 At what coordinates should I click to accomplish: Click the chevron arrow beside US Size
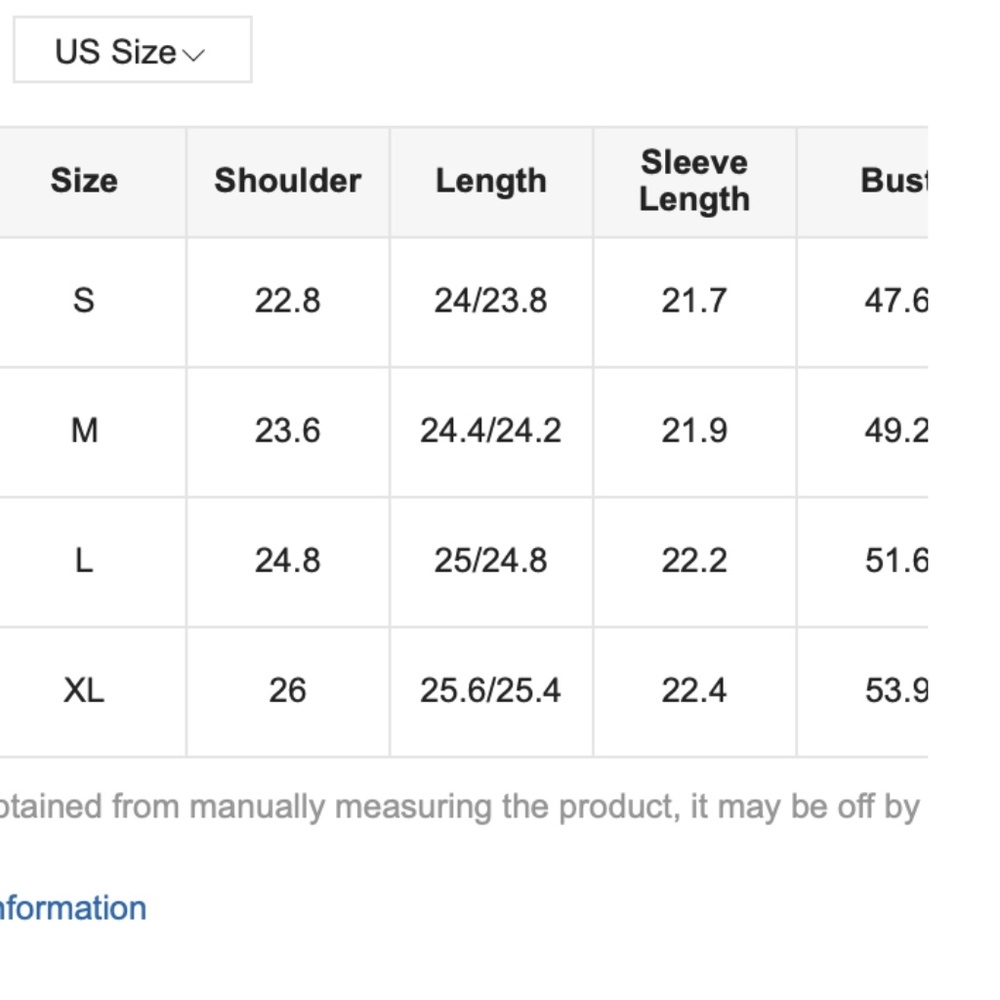pyautogui.click(x=193, y=55)
